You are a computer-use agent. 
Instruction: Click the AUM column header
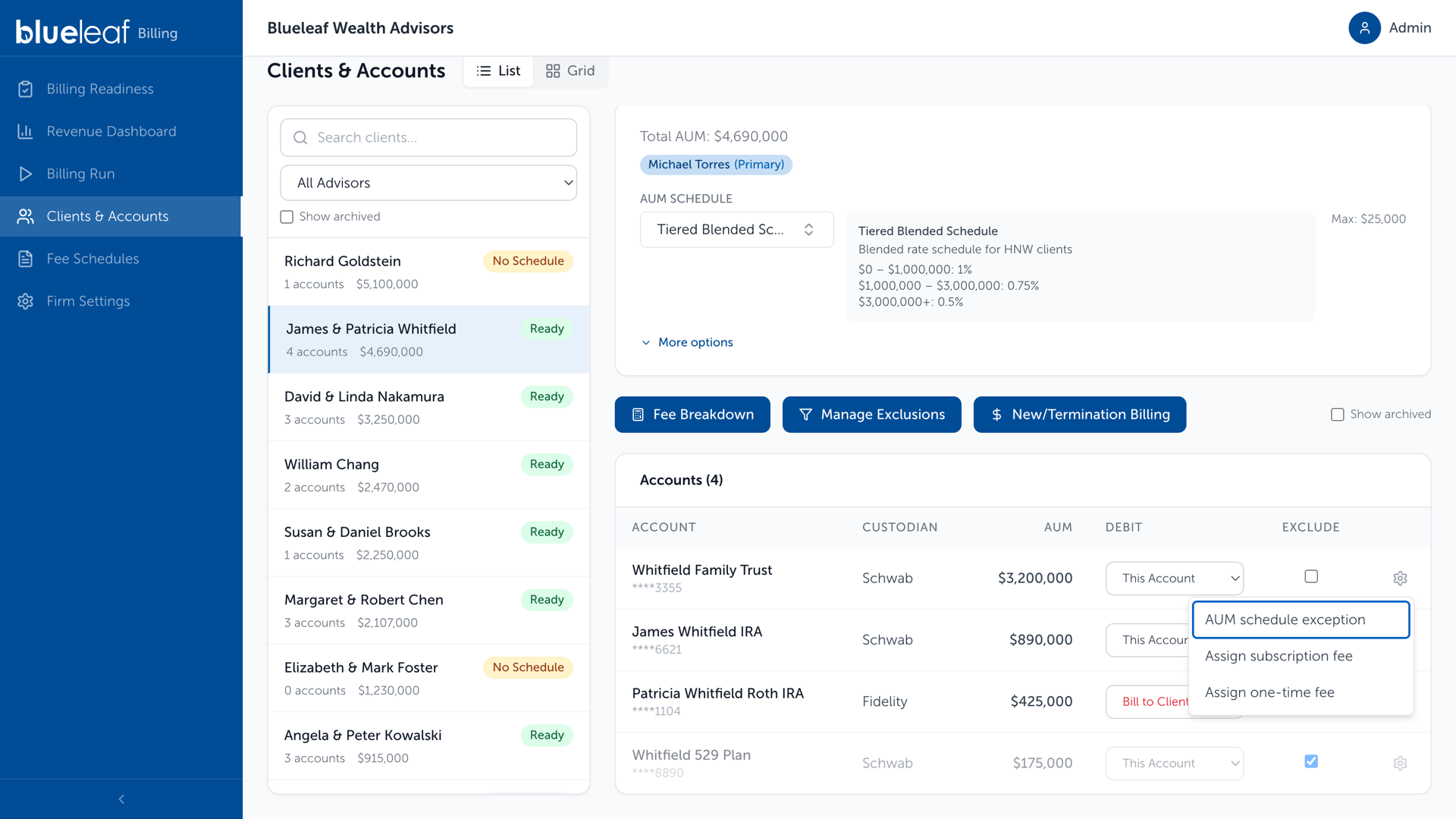(x=1058, y=527)
